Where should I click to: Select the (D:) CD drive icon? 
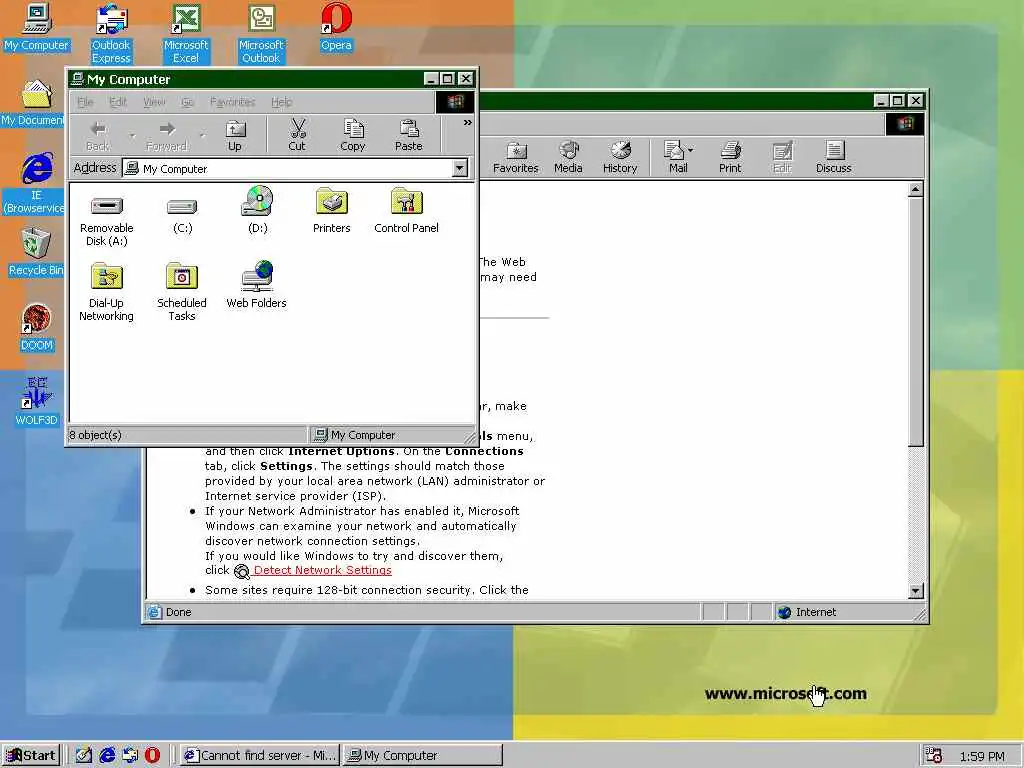(257, 210)
